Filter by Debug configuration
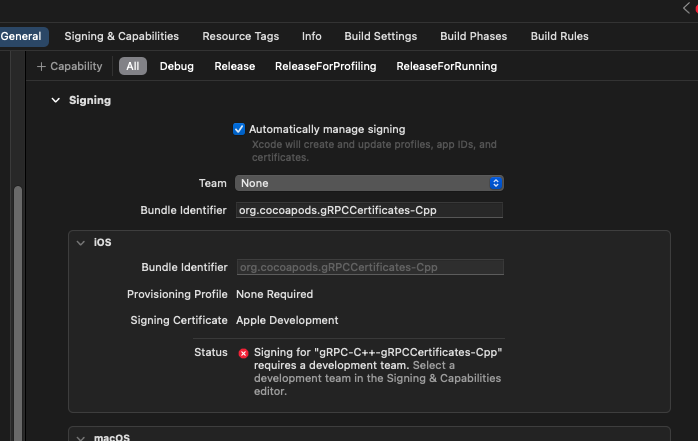Screen dimensions: 698x441 click(177, 66)
